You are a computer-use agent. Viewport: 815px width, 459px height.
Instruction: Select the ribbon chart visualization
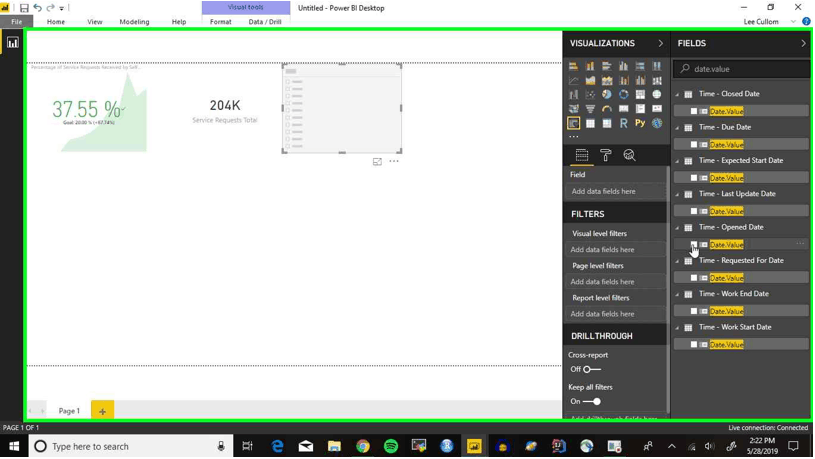(657, 81)
